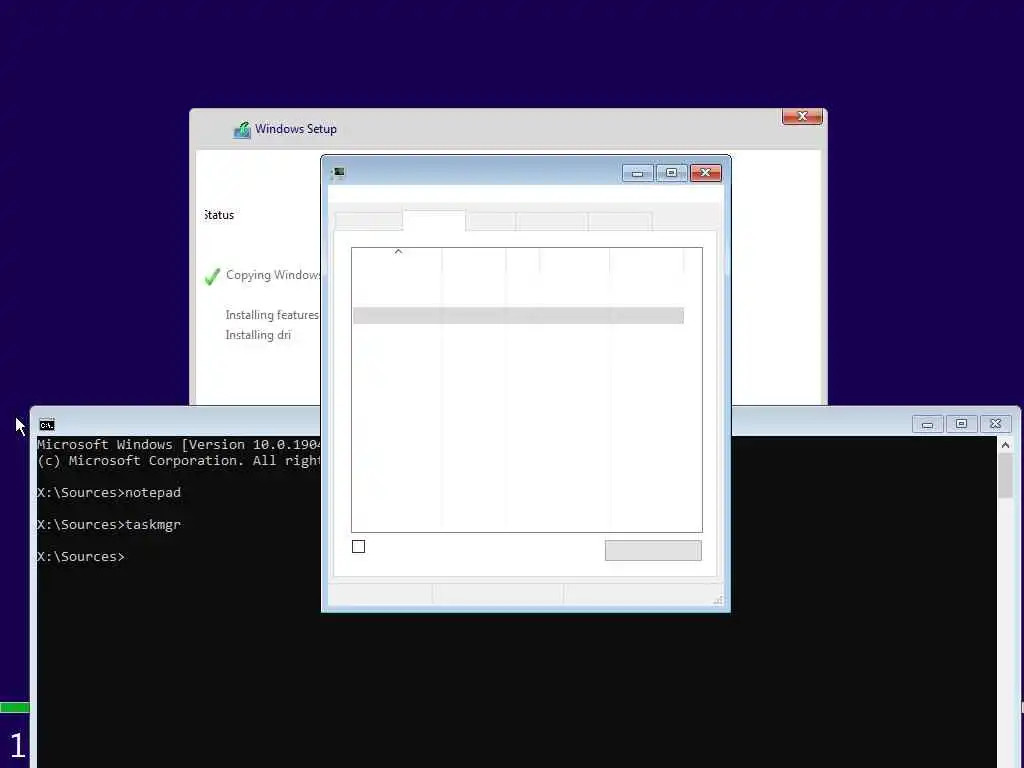Click the 'Status' label in Windows Setup
The width and height of the screenshot is (1024, 768).
[219, 216]
